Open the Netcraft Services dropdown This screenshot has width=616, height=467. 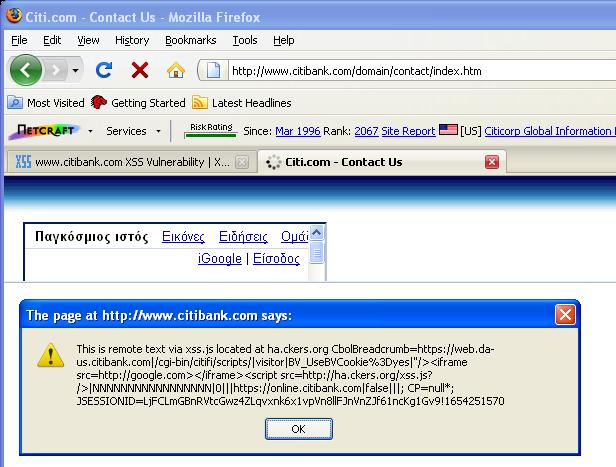(x=134, y=131)
